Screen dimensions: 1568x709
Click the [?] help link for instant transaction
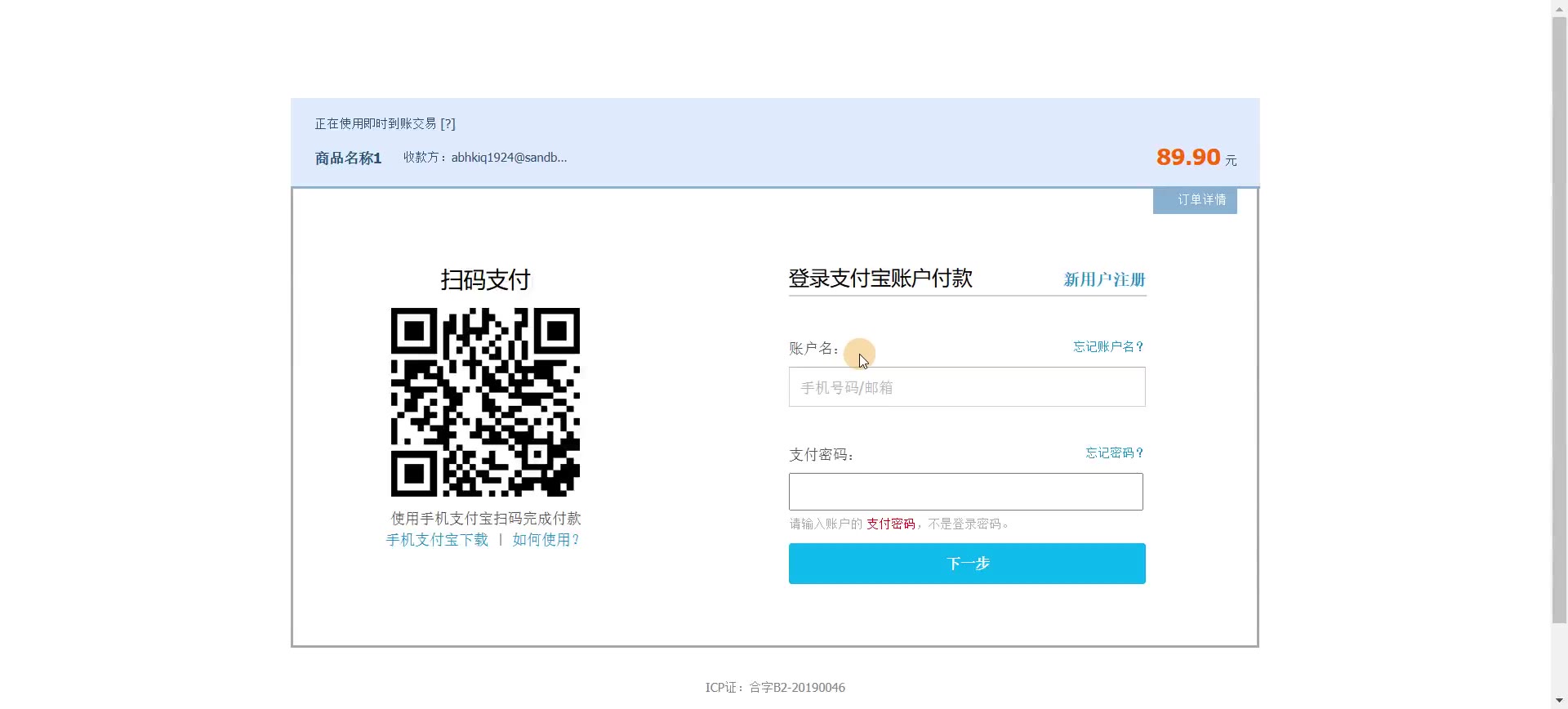point(448,124)
